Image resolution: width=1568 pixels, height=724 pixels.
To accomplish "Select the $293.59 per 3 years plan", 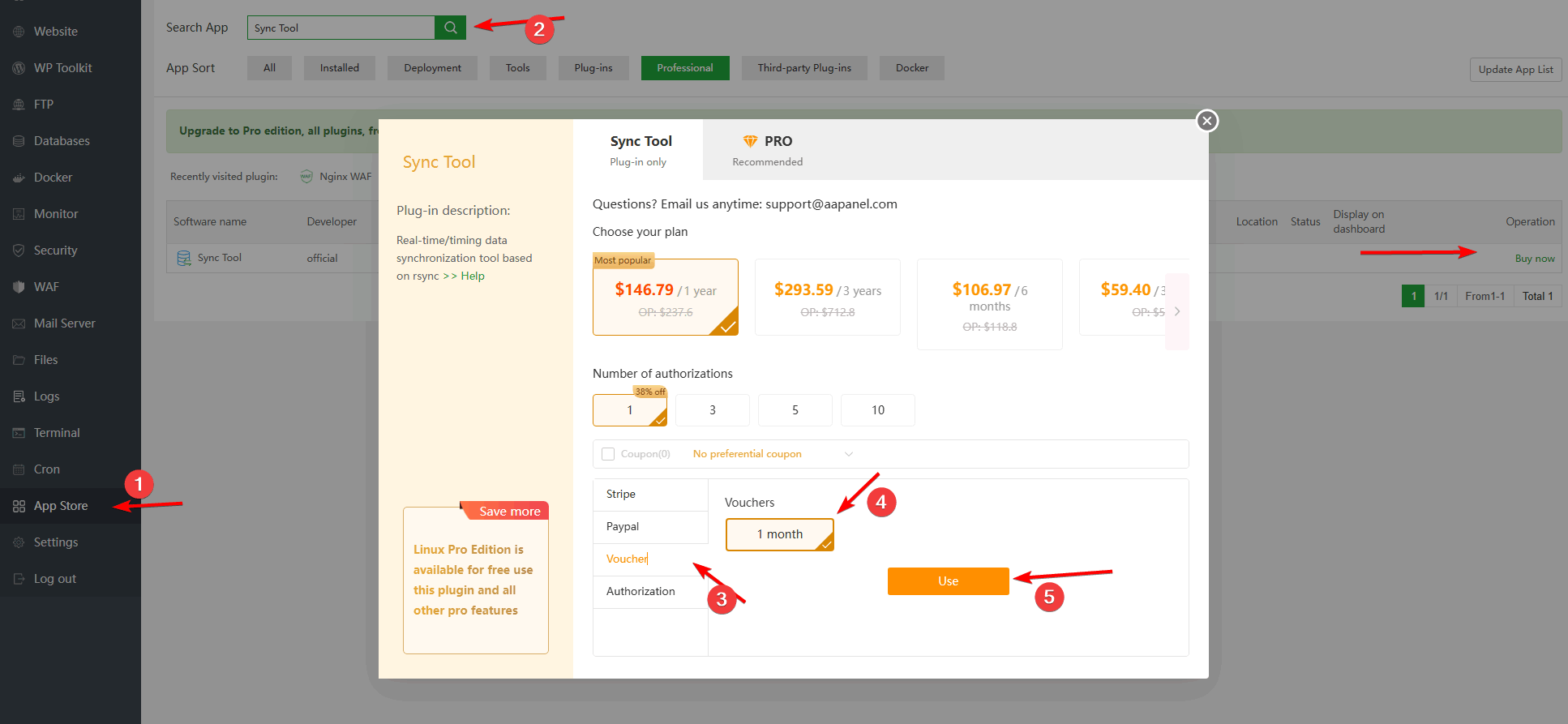I will tap(828, 297).
